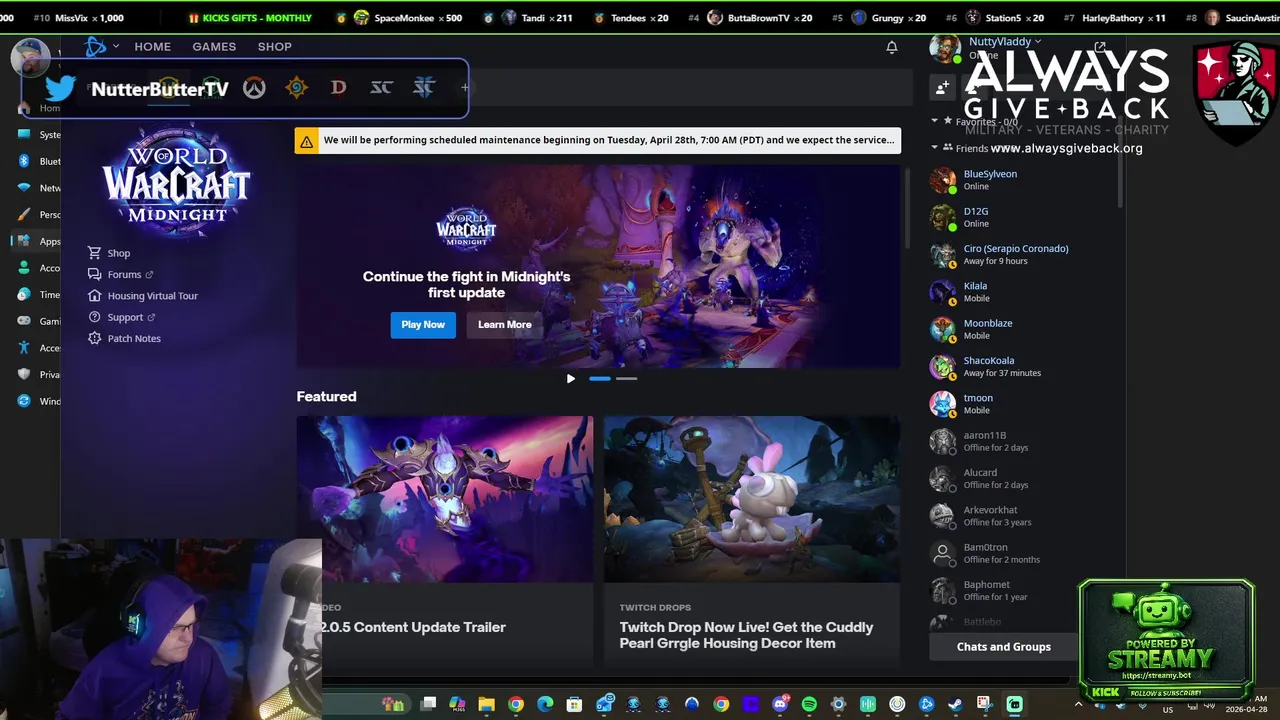
Task: Select offline friend Arkevorkhat
Action: click(1020, 516)
